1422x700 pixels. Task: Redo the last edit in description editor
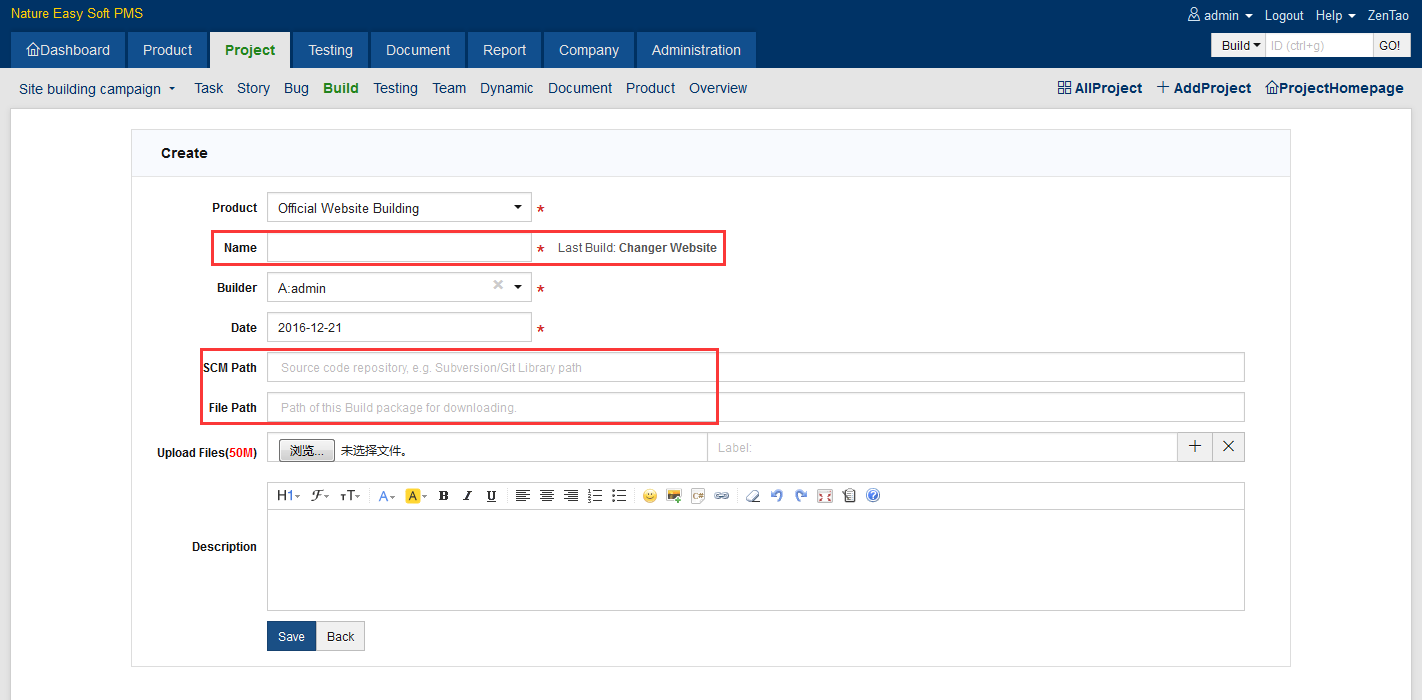[x=801, y=496]
